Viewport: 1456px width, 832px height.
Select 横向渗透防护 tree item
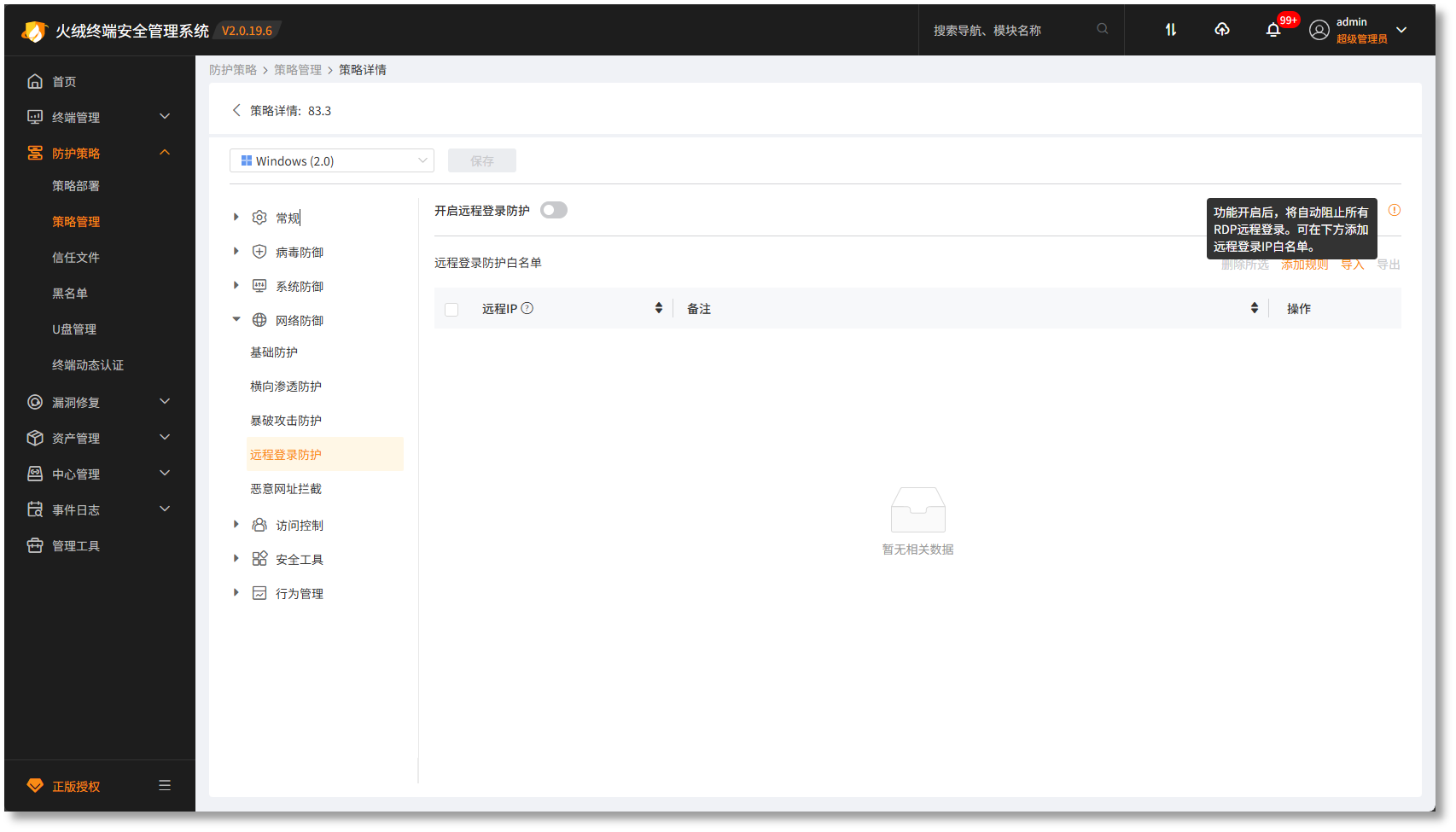click(286, 387)
